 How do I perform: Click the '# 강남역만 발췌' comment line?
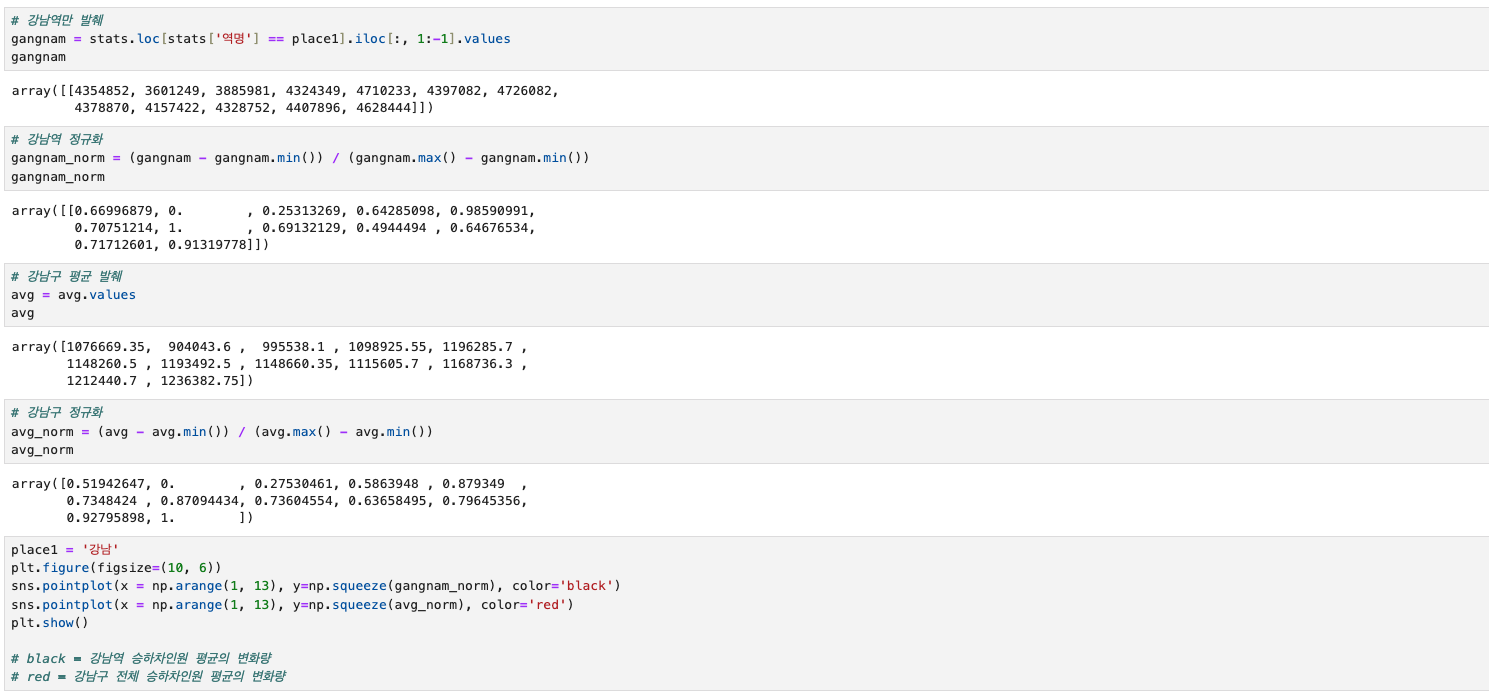[56, 20]
